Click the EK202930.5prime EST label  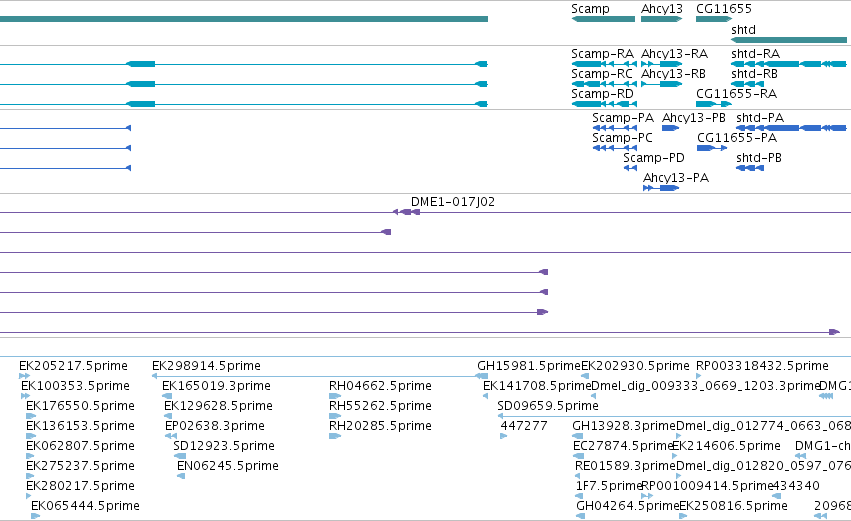(x=636, y=366)
